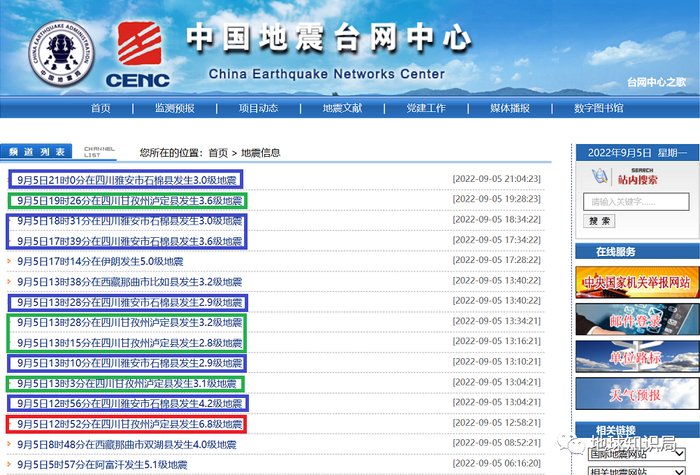Focus the 请输入关键字 search input field
Screen dimensions: 700x475
pos(636,202)
